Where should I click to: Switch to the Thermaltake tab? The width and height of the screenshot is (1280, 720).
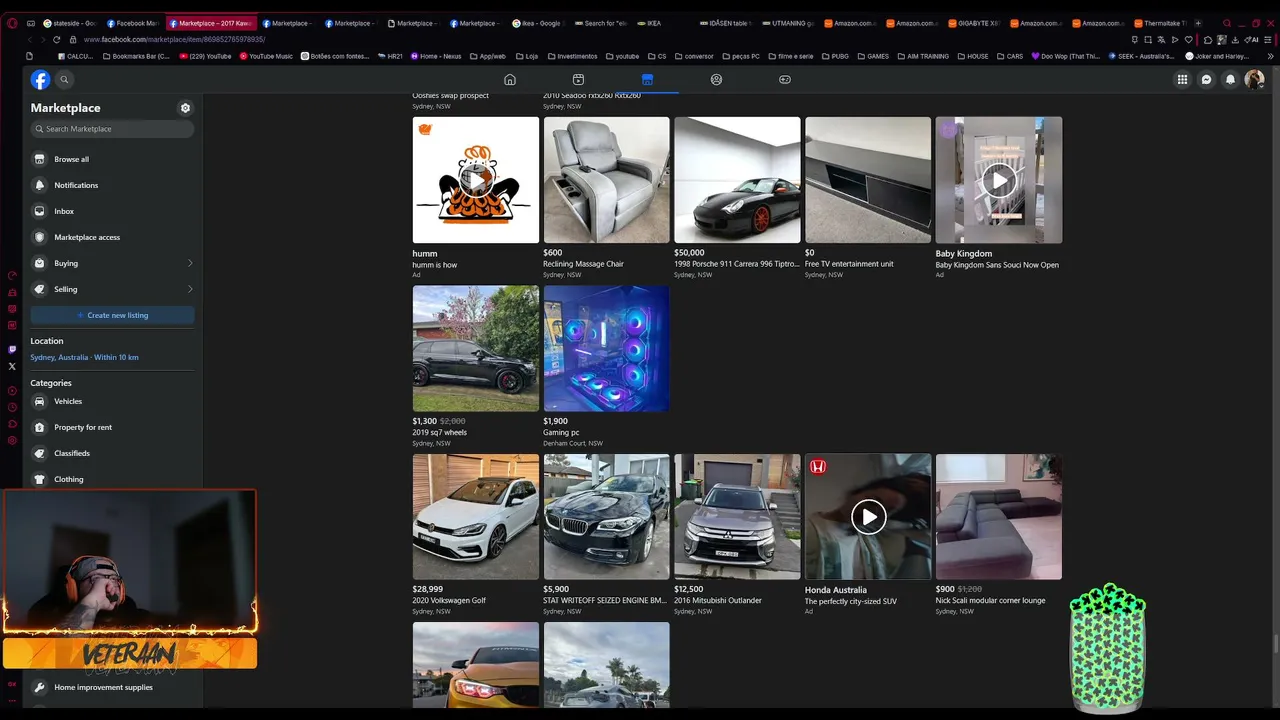(x=1160, y=23)
